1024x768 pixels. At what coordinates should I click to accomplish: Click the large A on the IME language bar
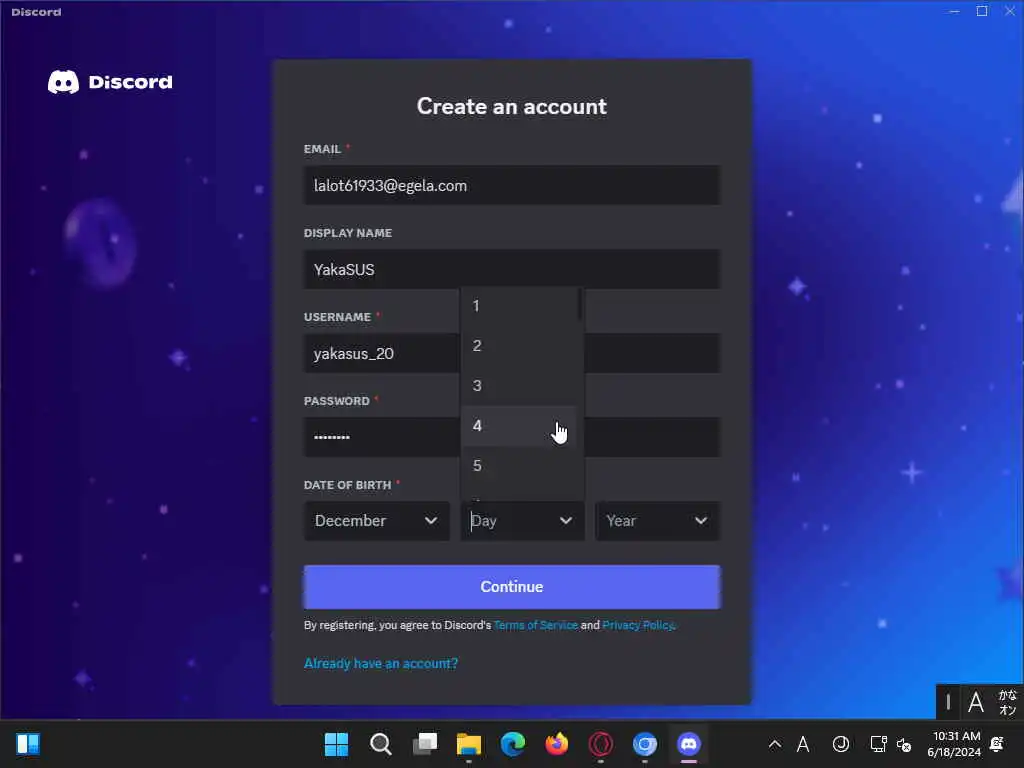pyautogui.click(x=976, y=703)
